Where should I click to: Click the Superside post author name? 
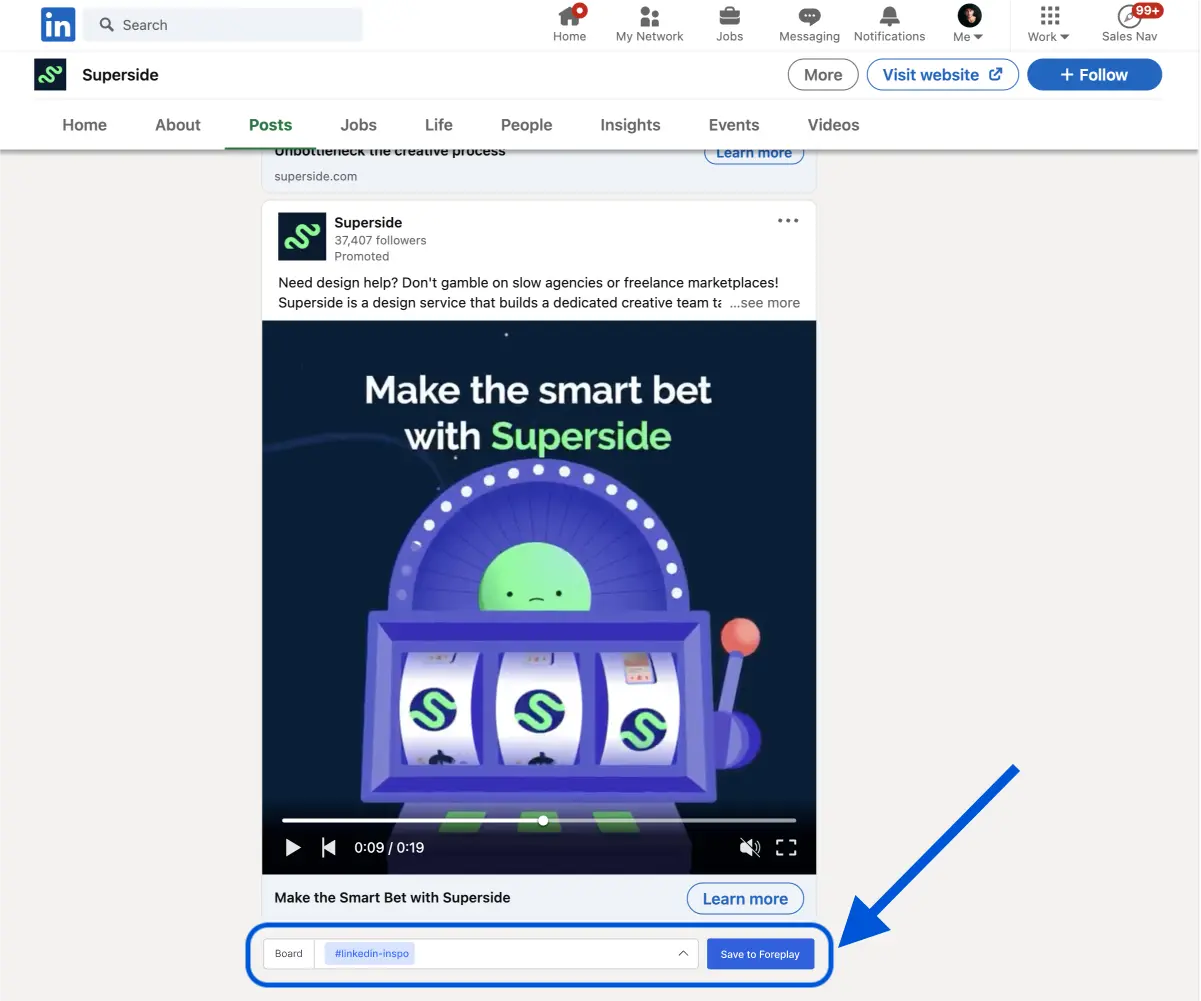368,222
